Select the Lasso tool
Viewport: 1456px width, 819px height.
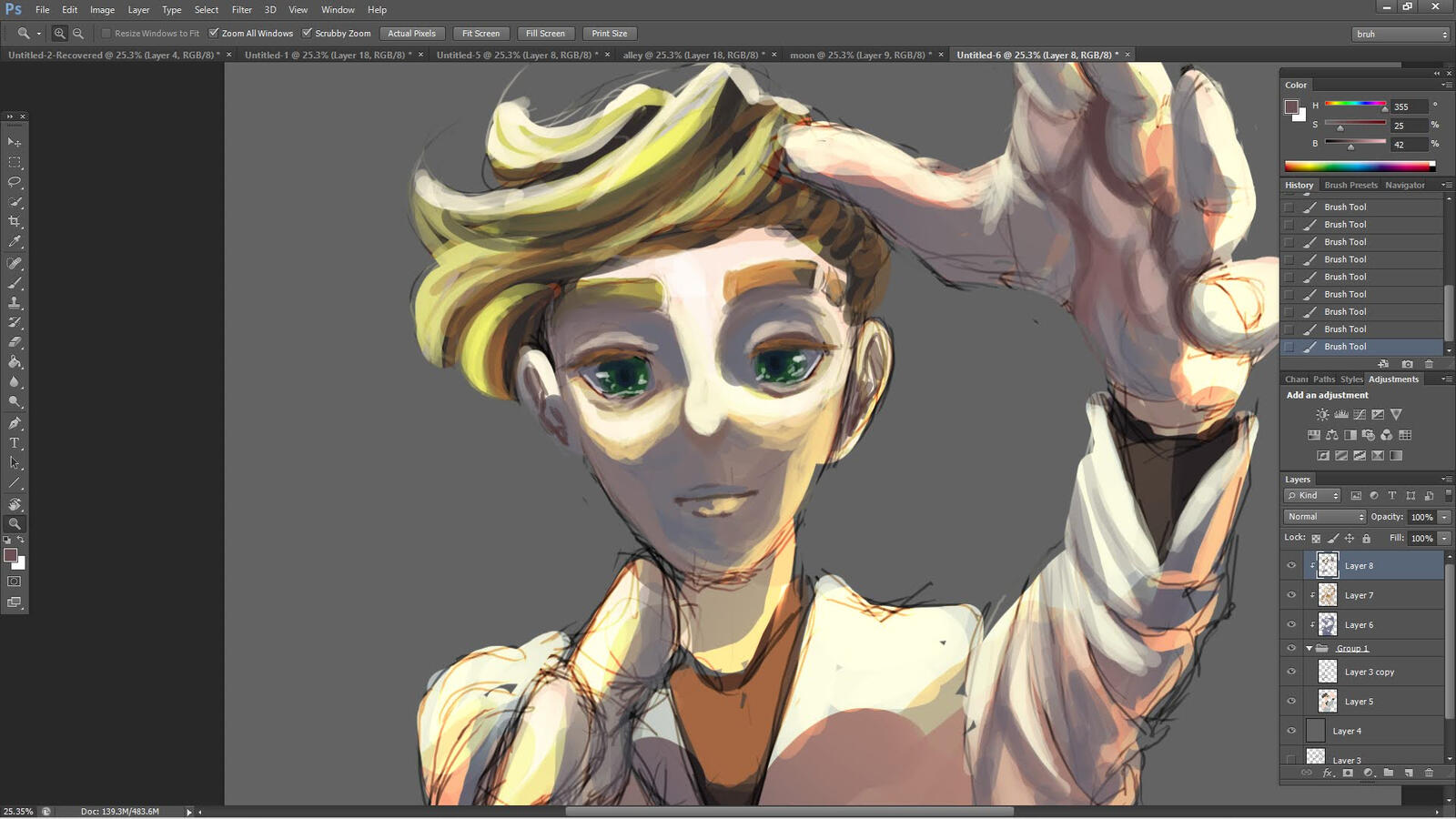(15, 182)
